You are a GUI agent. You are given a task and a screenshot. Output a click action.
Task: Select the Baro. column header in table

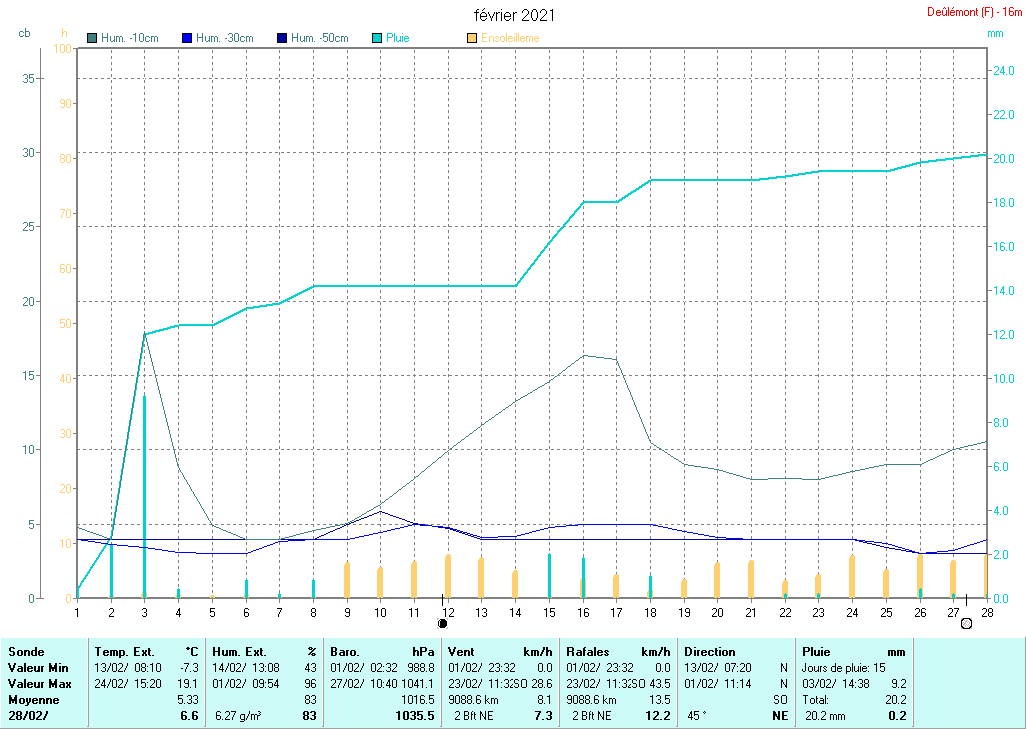(x=345, y=652)
